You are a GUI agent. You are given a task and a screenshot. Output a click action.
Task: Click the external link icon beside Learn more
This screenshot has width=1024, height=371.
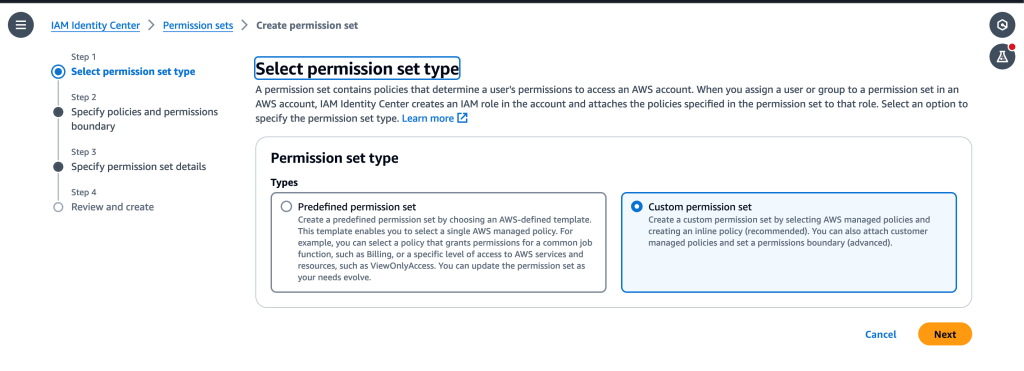click(462, 118)
